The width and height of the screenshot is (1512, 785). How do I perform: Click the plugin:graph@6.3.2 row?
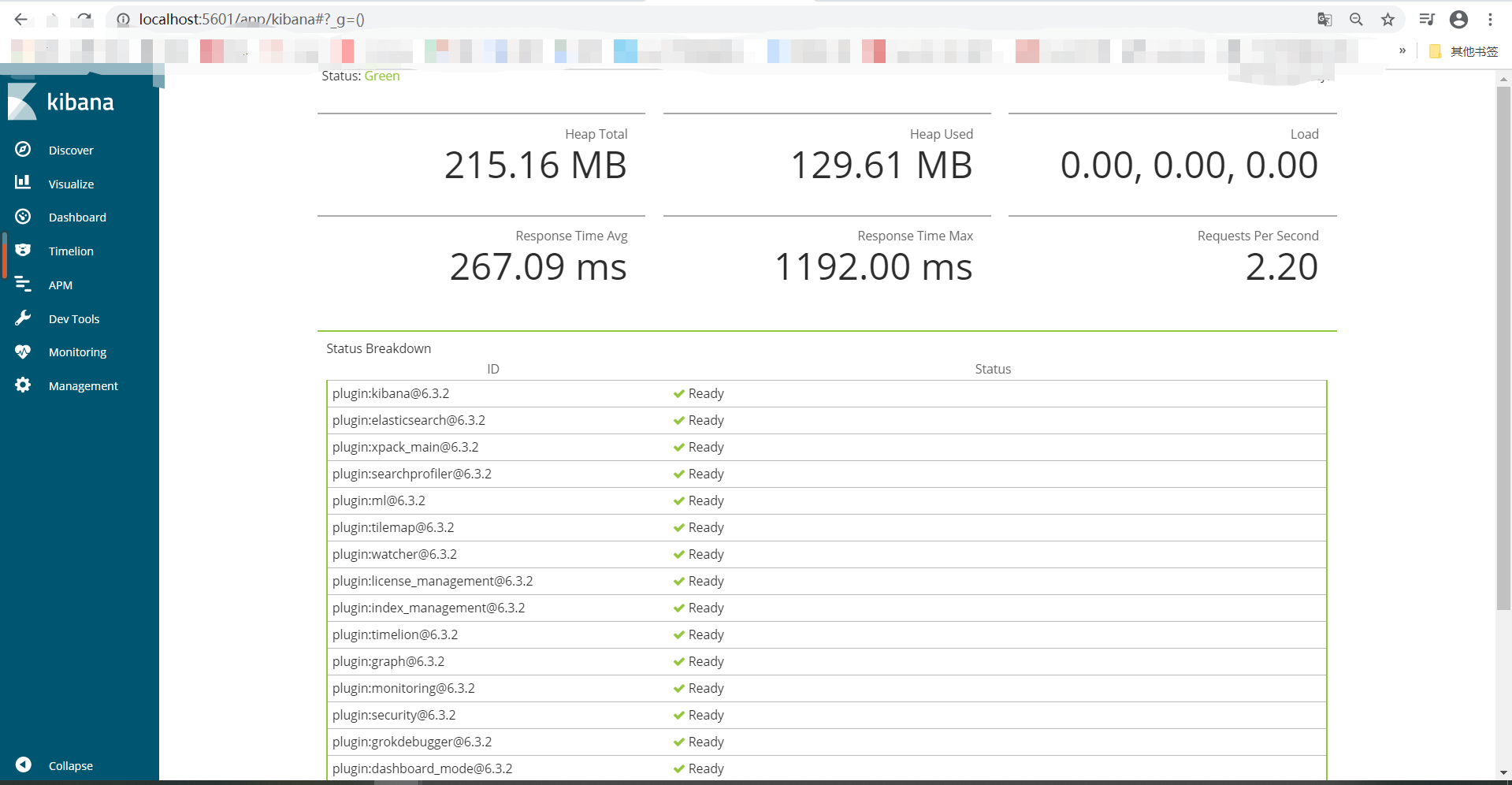pos(827,662)
